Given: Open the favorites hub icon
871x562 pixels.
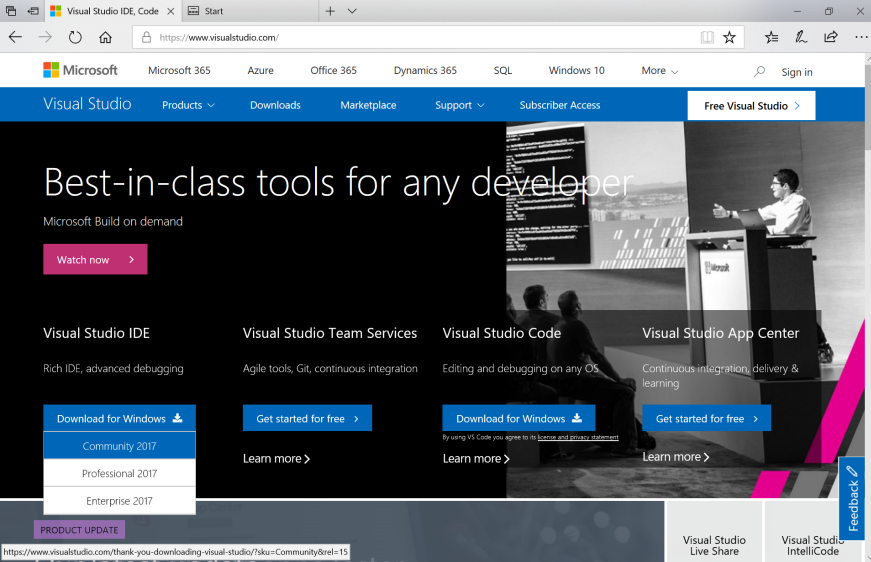Looking at the screenshot, I should coord(771,37).
